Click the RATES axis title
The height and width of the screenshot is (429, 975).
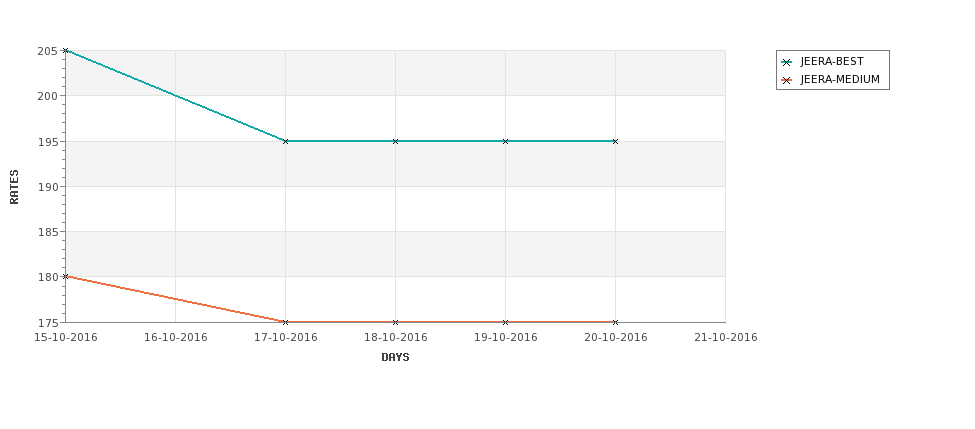pos(14,187)
